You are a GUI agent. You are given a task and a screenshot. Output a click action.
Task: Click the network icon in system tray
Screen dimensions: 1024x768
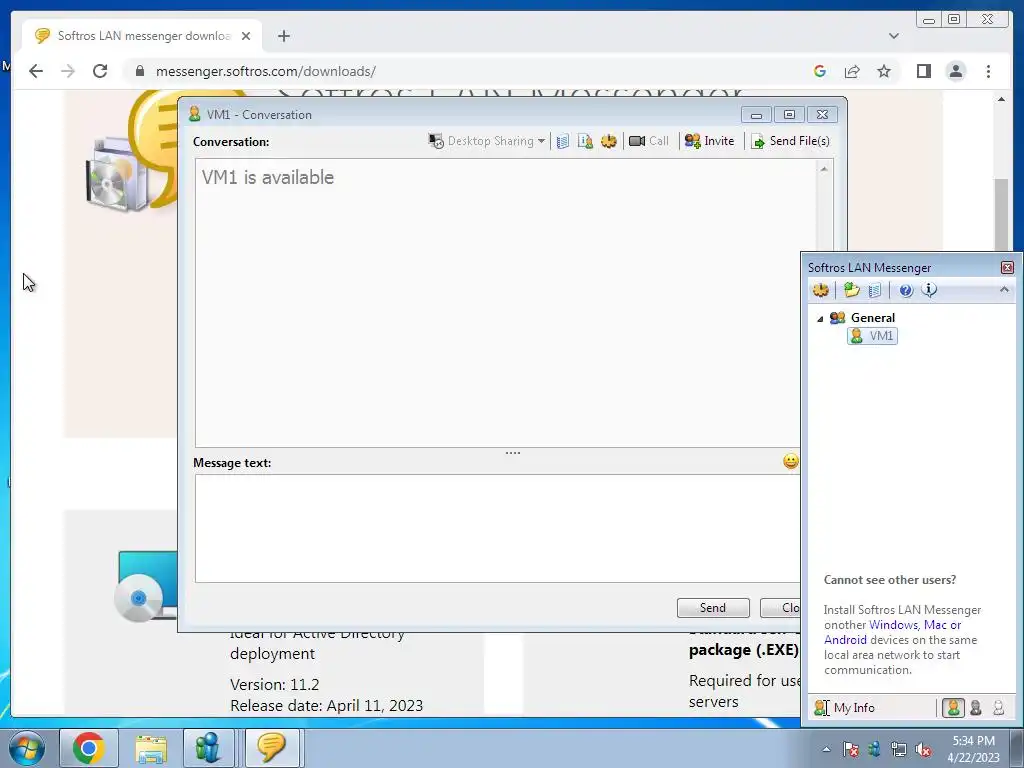tap(899, 749)
